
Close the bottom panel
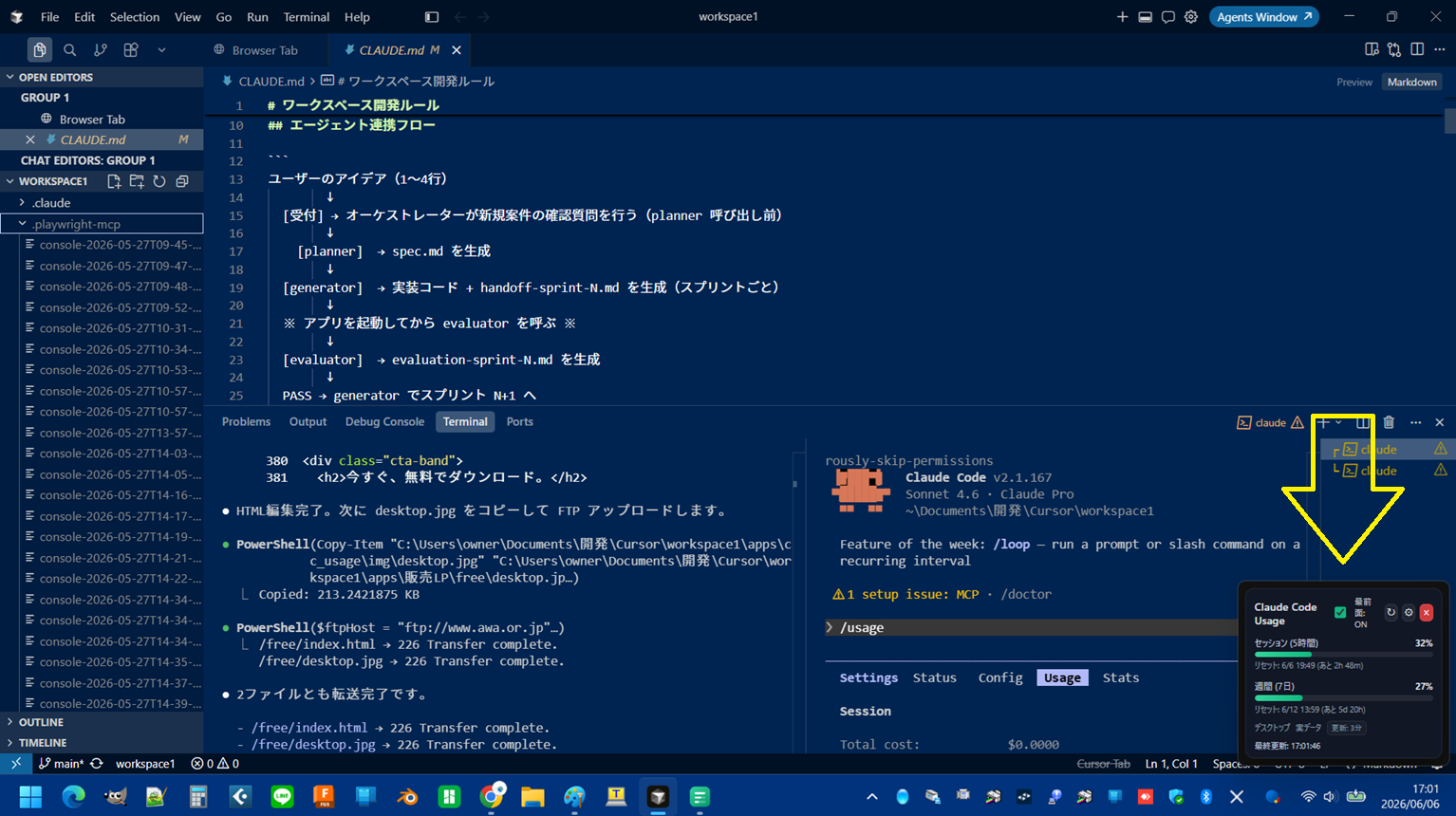point(1440,422)
